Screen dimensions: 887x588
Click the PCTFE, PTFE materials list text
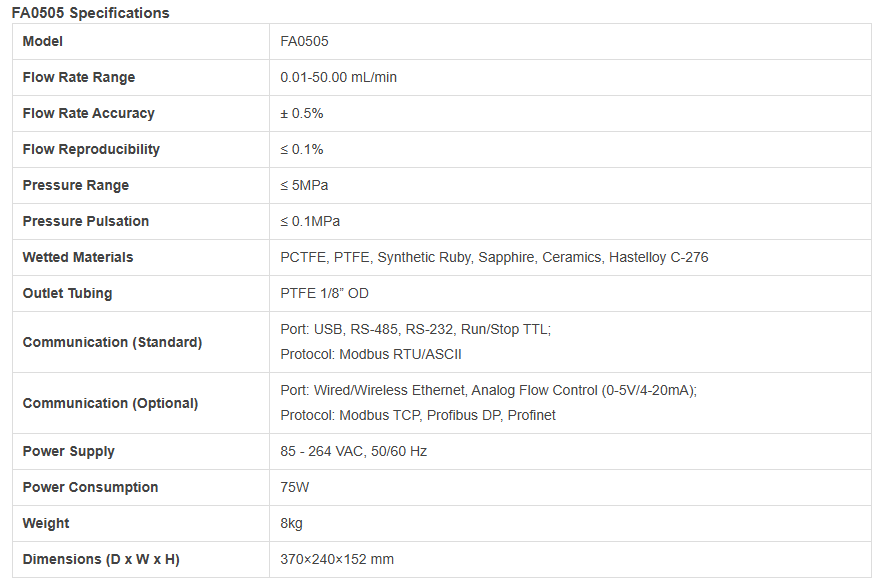[494, 257]
